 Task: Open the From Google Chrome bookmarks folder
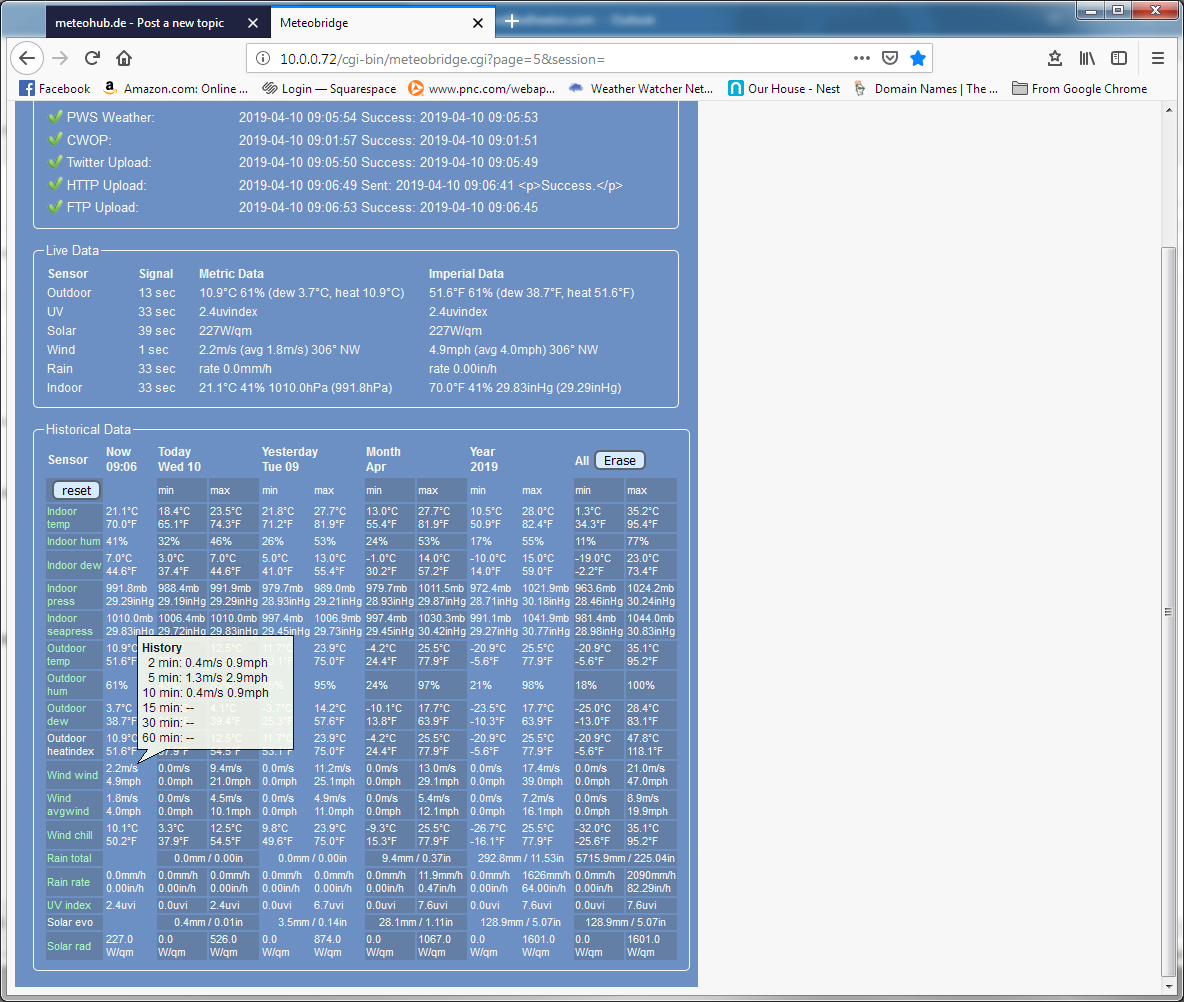[x=1079, y=89]
